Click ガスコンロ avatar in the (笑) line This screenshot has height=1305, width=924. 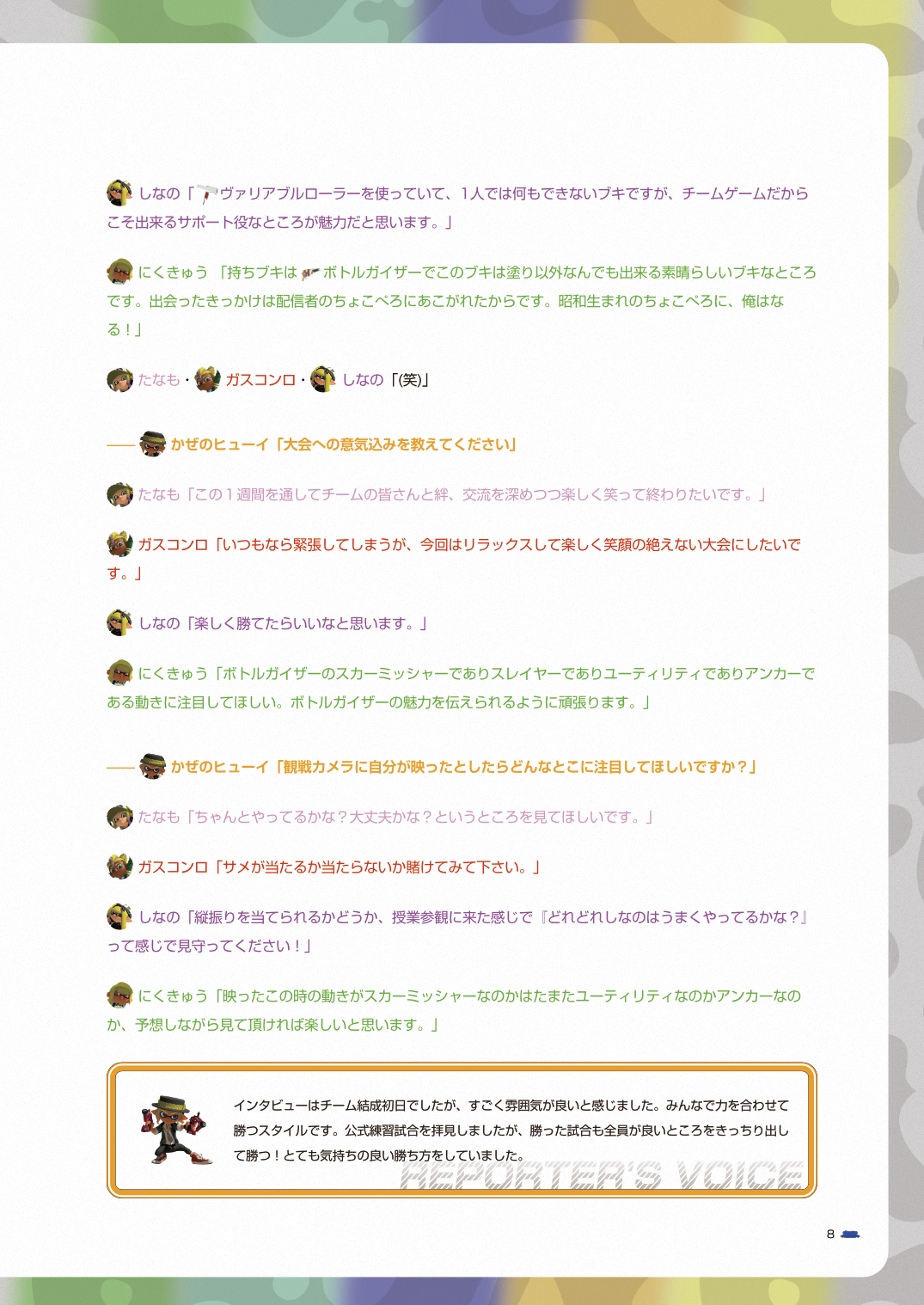point(208,379)
